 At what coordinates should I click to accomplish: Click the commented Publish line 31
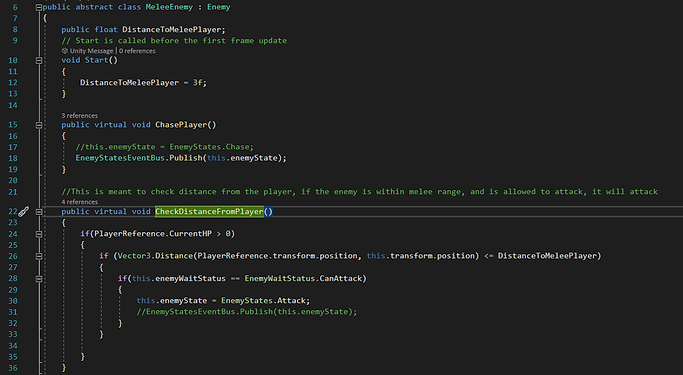247,311
